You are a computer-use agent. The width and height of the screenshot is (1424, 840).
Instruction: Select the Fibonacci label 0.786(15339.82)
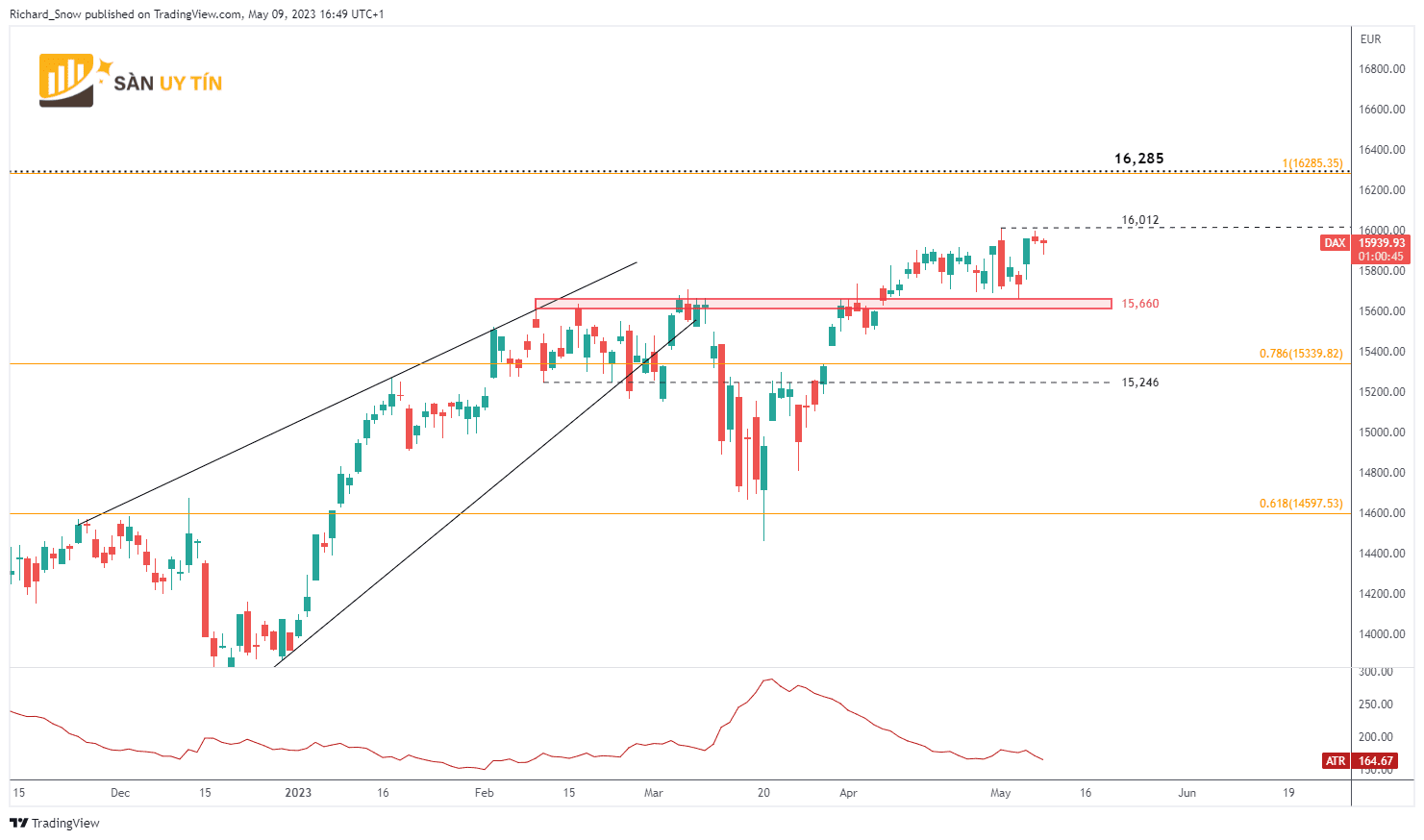coord(1301,354)
